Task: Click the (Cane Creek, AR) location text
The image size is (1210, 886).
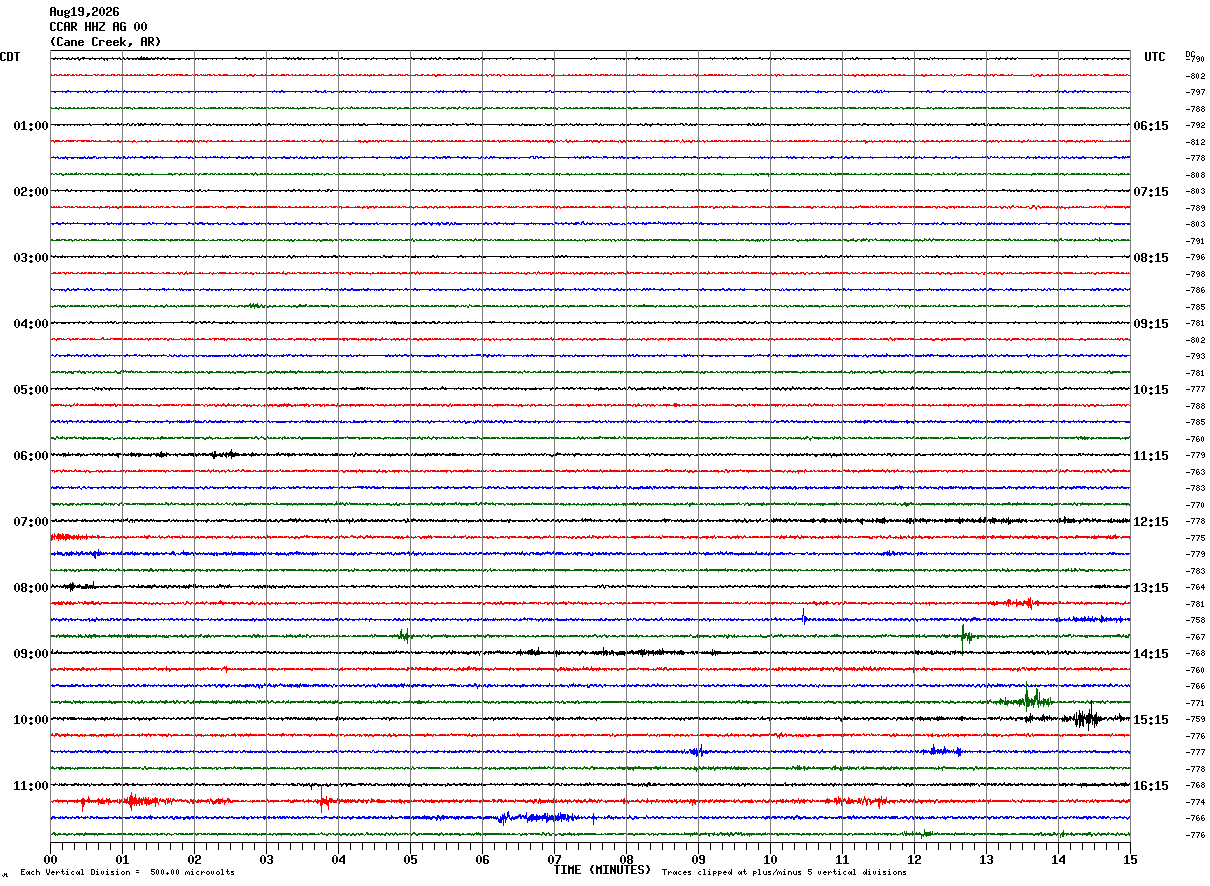Action: coord(105,42)
